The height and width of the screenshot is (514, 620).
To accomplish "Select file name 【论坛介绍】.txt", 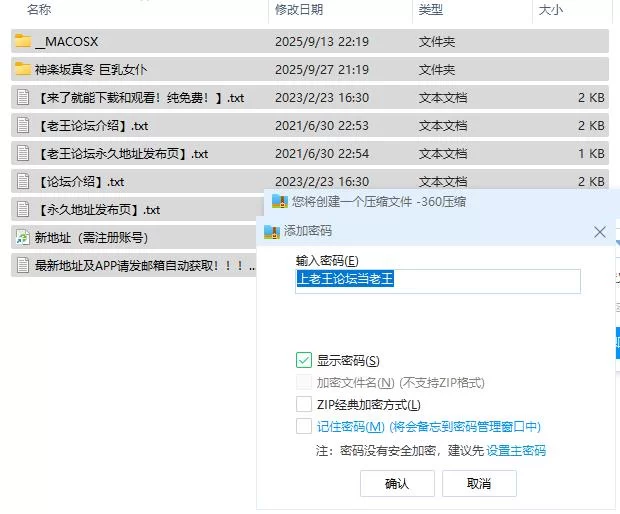I will point(81,182).
